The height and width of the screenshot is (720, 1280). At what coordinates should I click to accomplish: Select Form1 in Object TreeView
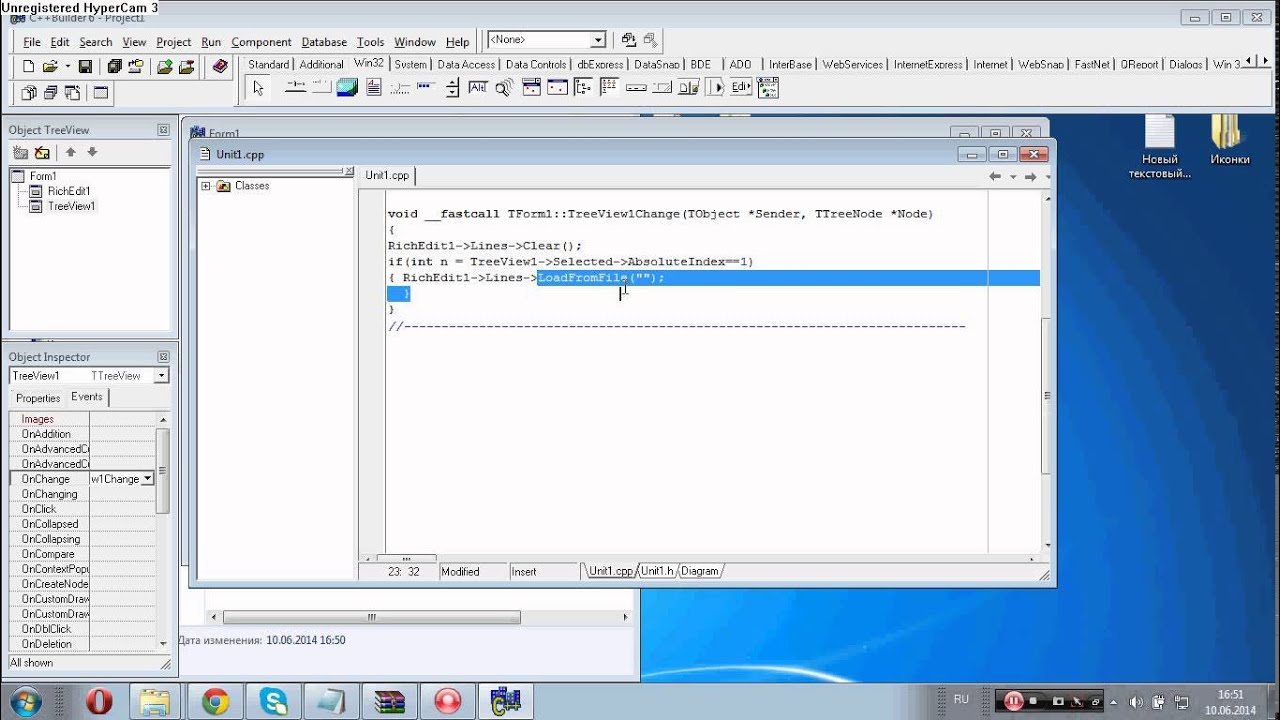coord(43,176)
